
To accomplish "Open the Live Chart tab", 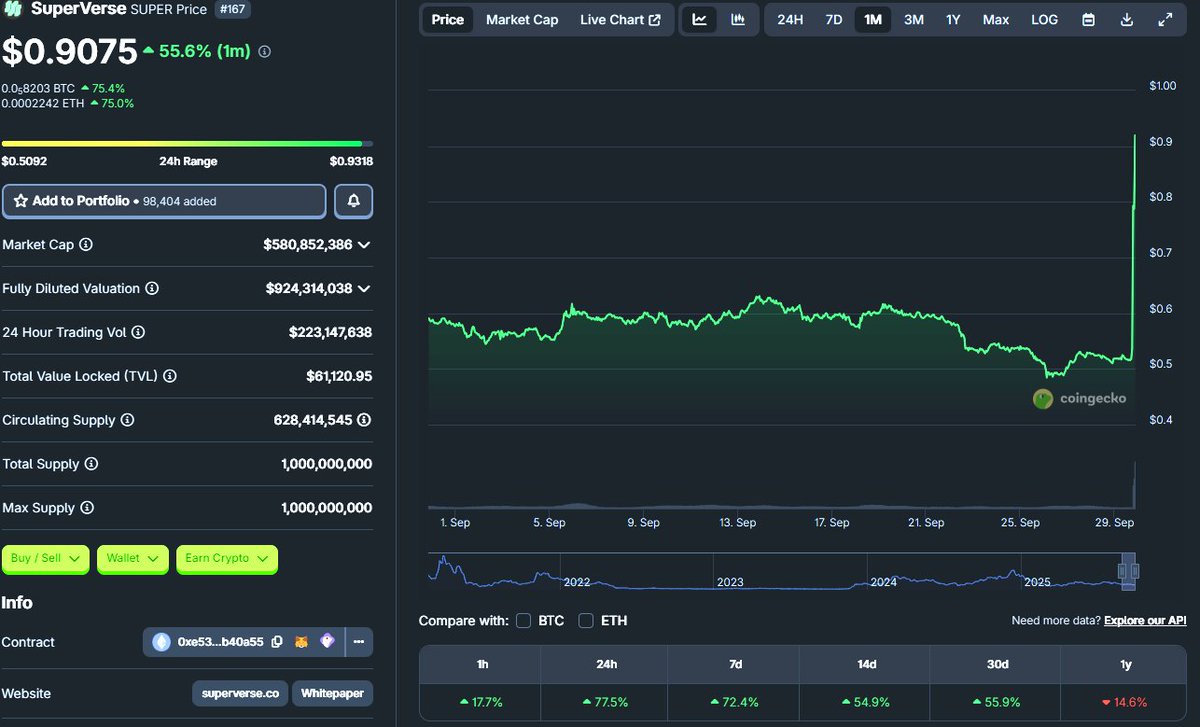I will (x=620, y=20).
